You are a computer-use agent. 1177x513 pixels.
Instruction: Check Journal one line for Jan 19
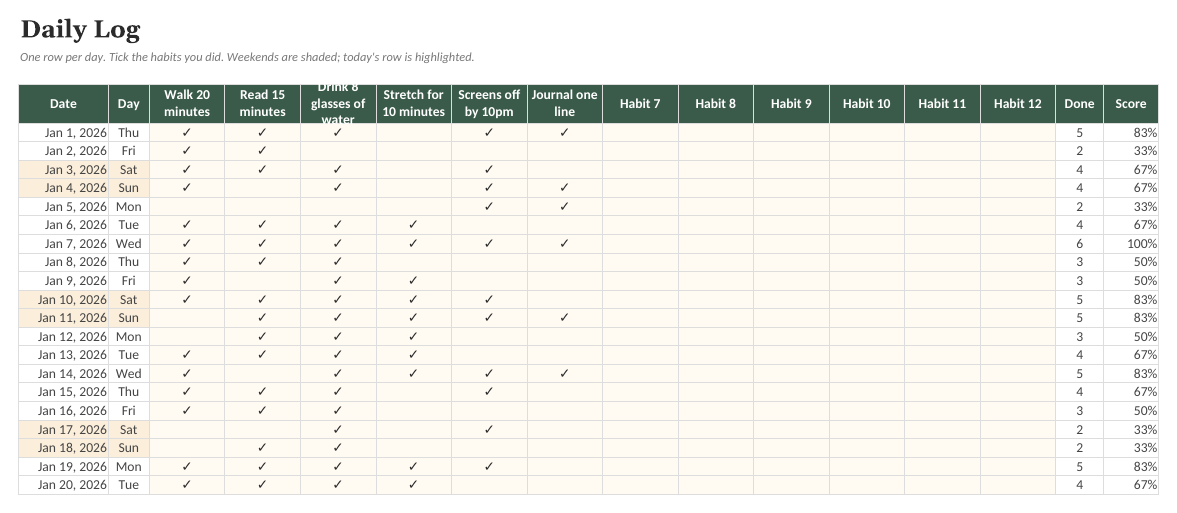[x=564, y=466]
